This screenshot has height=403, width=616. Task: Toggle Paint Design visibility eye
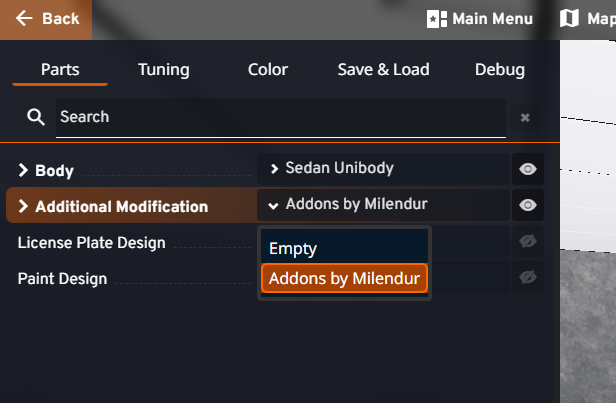point(528,277)
